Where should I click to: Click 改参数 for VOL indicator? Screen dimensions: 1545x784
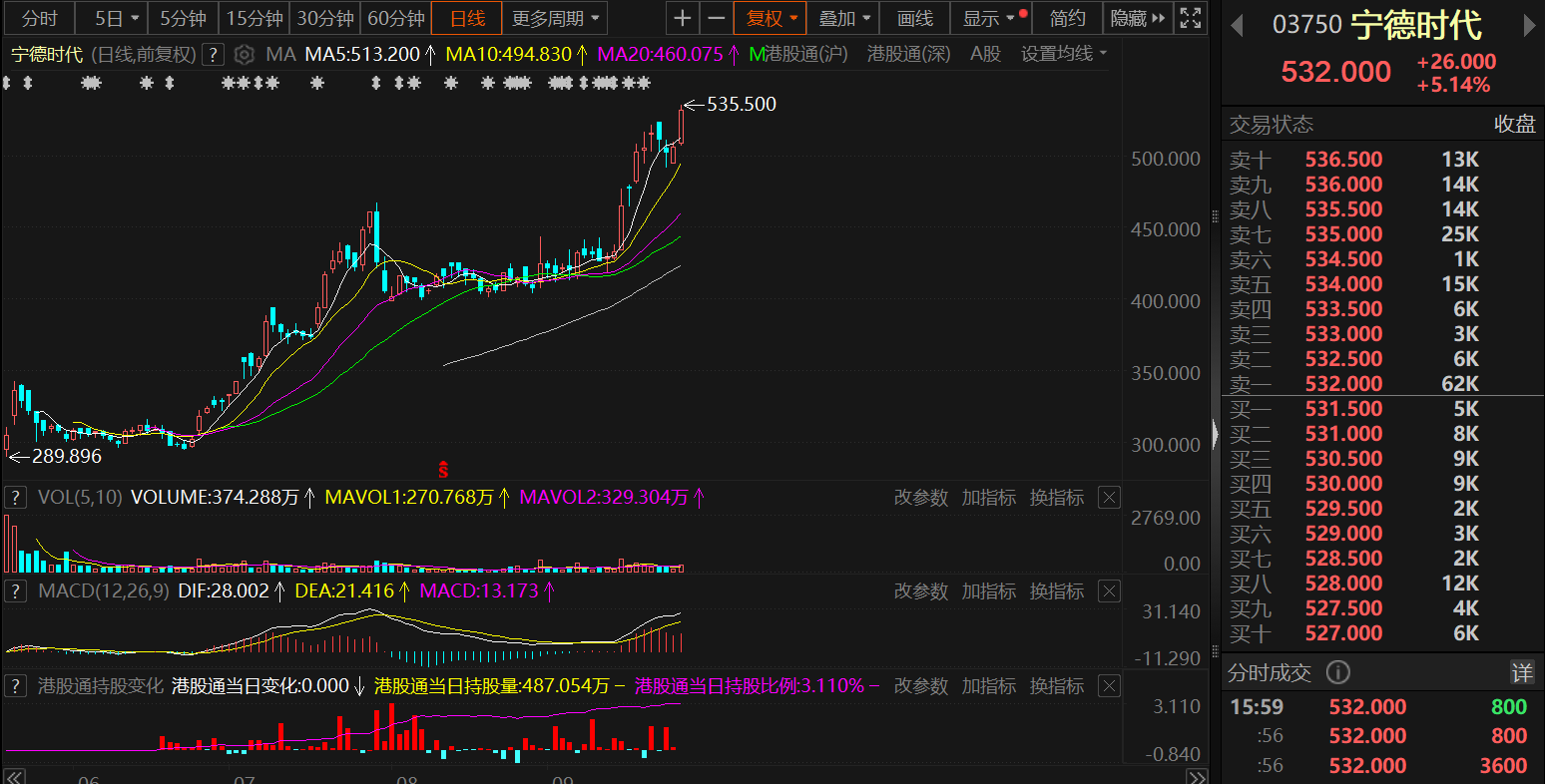tap(920, 498)
